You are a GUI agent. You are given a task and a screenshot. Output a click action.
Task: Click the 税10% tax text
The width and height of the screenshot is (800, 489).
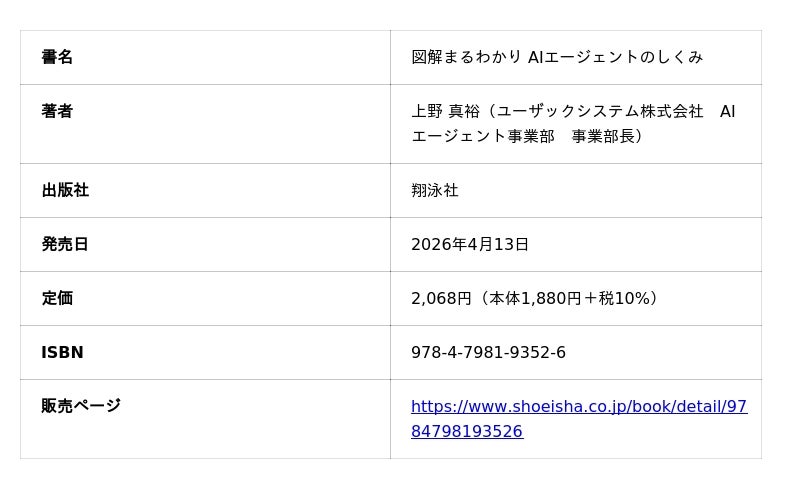click(625, 299)
